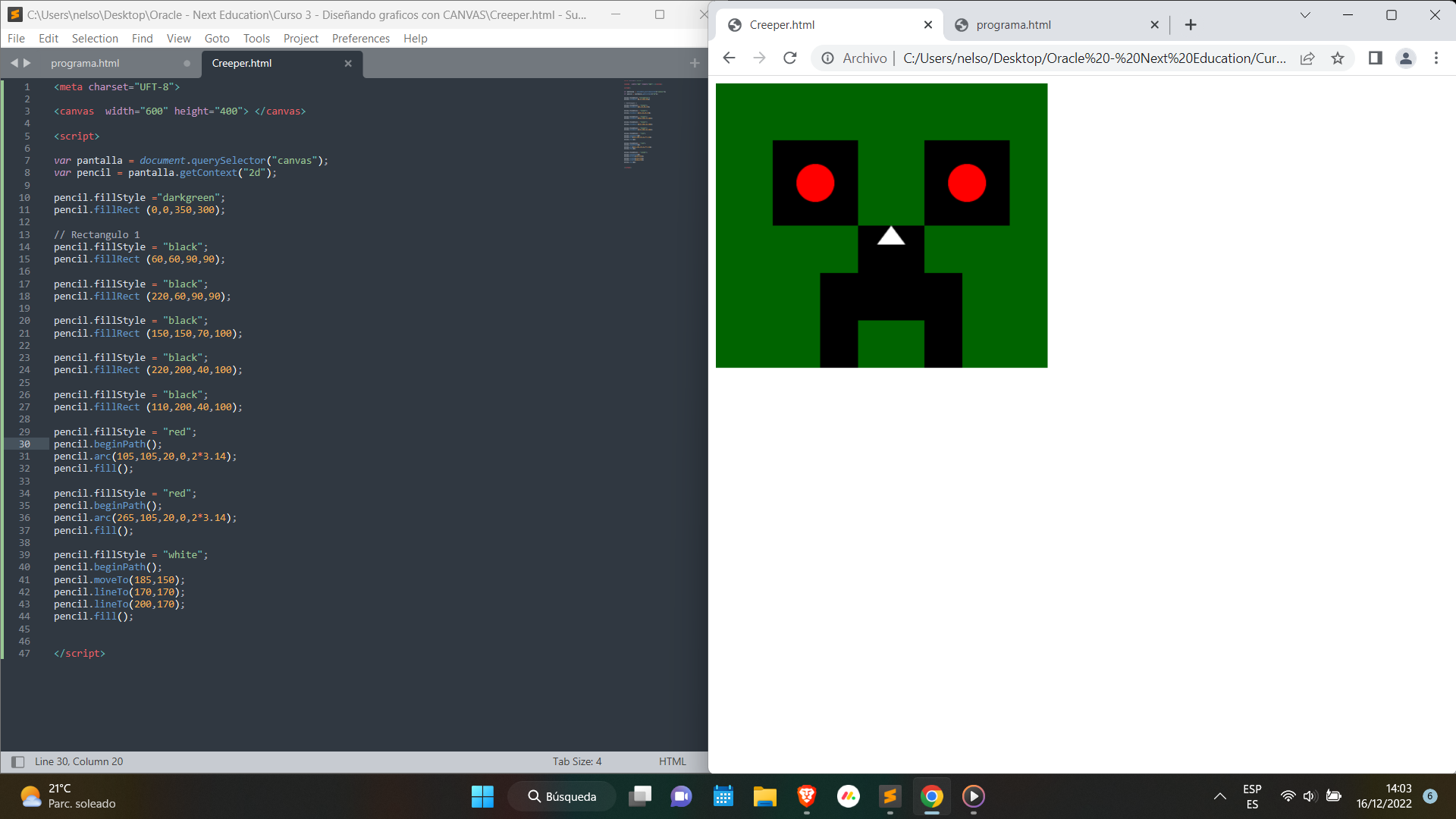Go forward in Chrome
1456x819 pixels.
pyautogui.click(x=759, y=58)
